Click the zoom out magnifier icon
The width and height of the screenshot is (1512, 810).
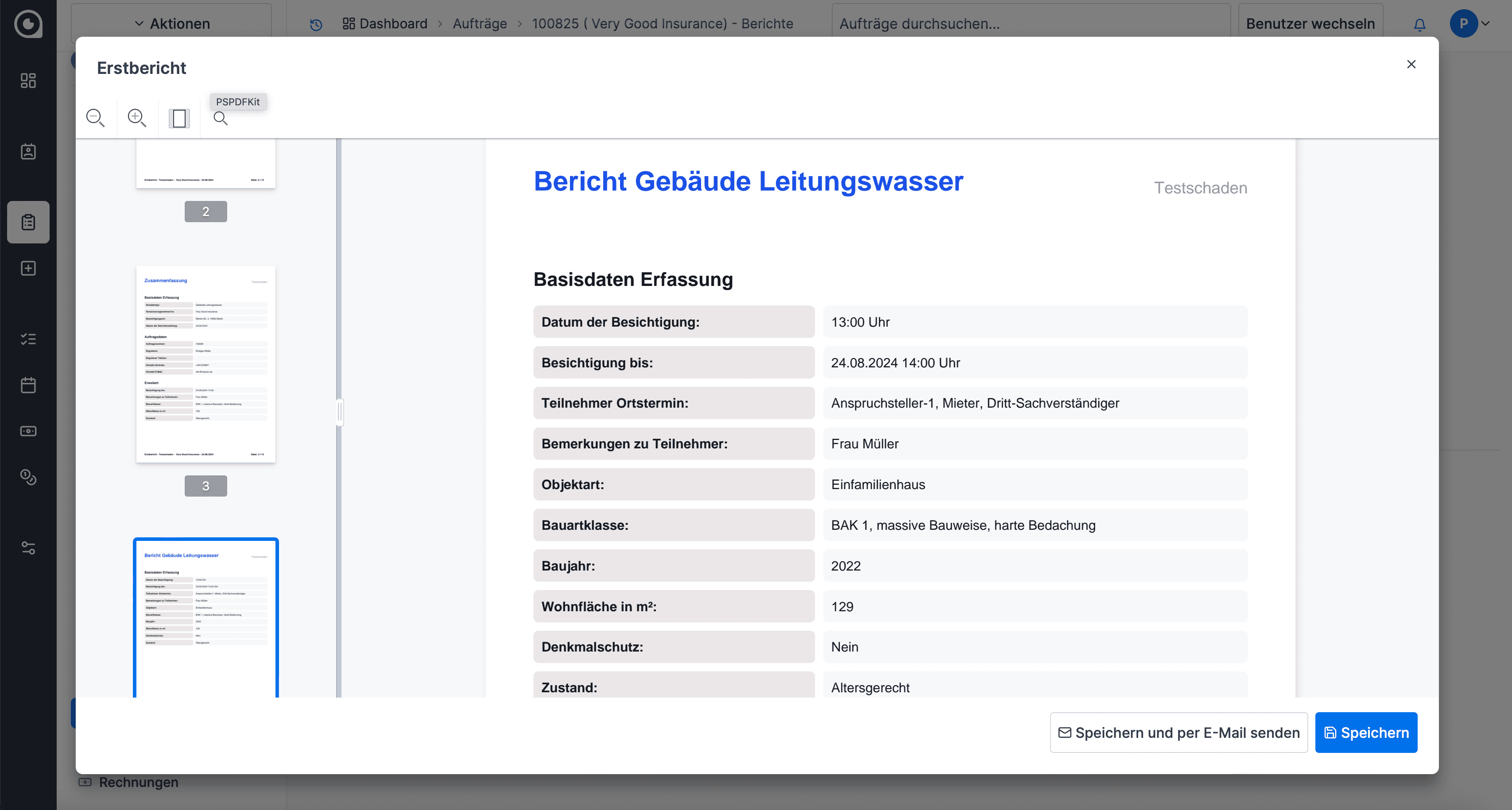point(95,118)
